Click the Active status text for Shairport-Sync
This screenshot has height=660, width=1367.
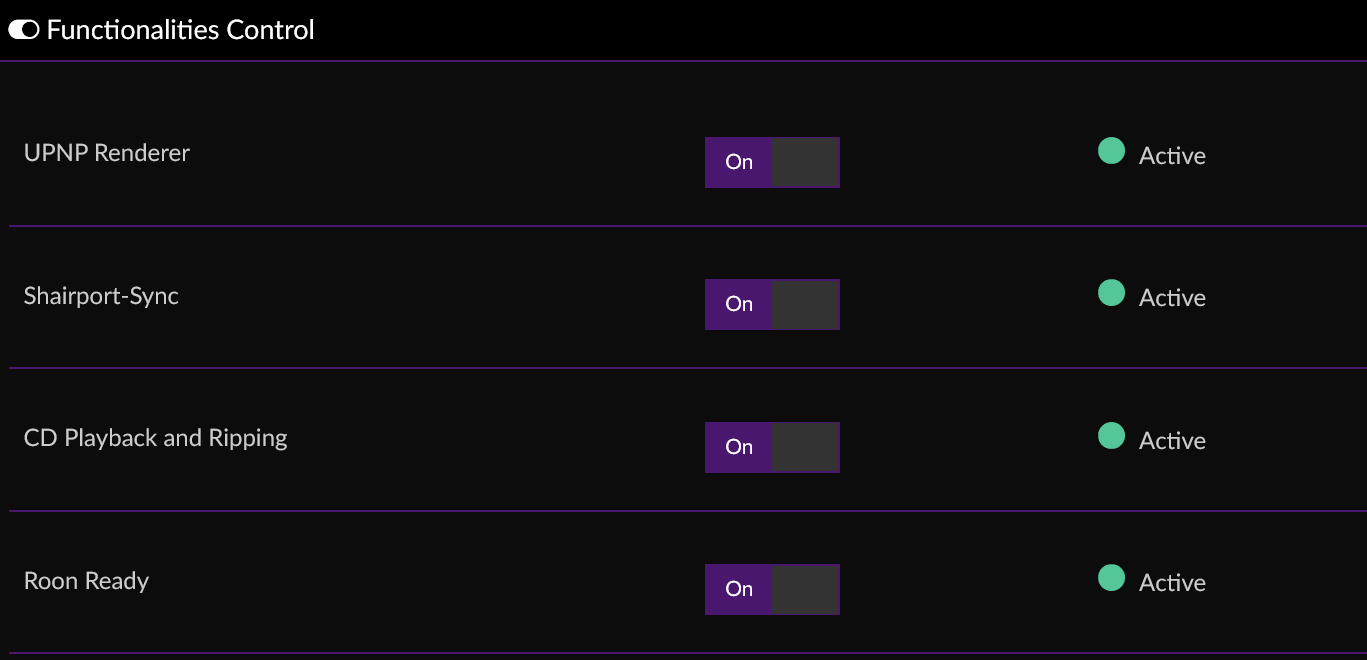pyautogui.click(x=1172, y=298)
